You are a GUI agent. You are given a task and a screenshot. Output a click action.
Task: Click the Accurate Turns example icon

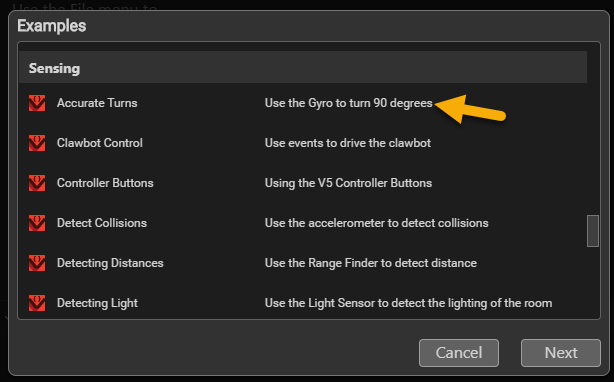[37, 103]
